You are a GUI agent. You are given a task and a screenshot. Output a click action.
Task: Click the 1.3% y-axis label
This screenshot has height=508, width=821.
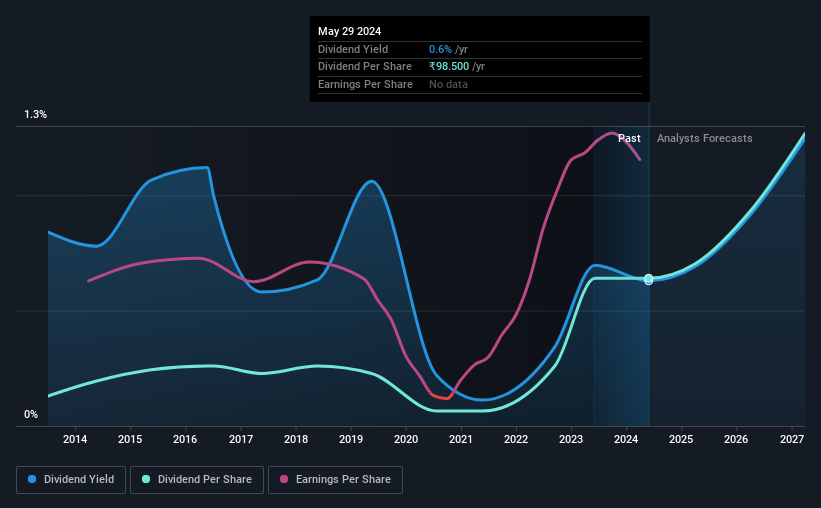[36, 114]
